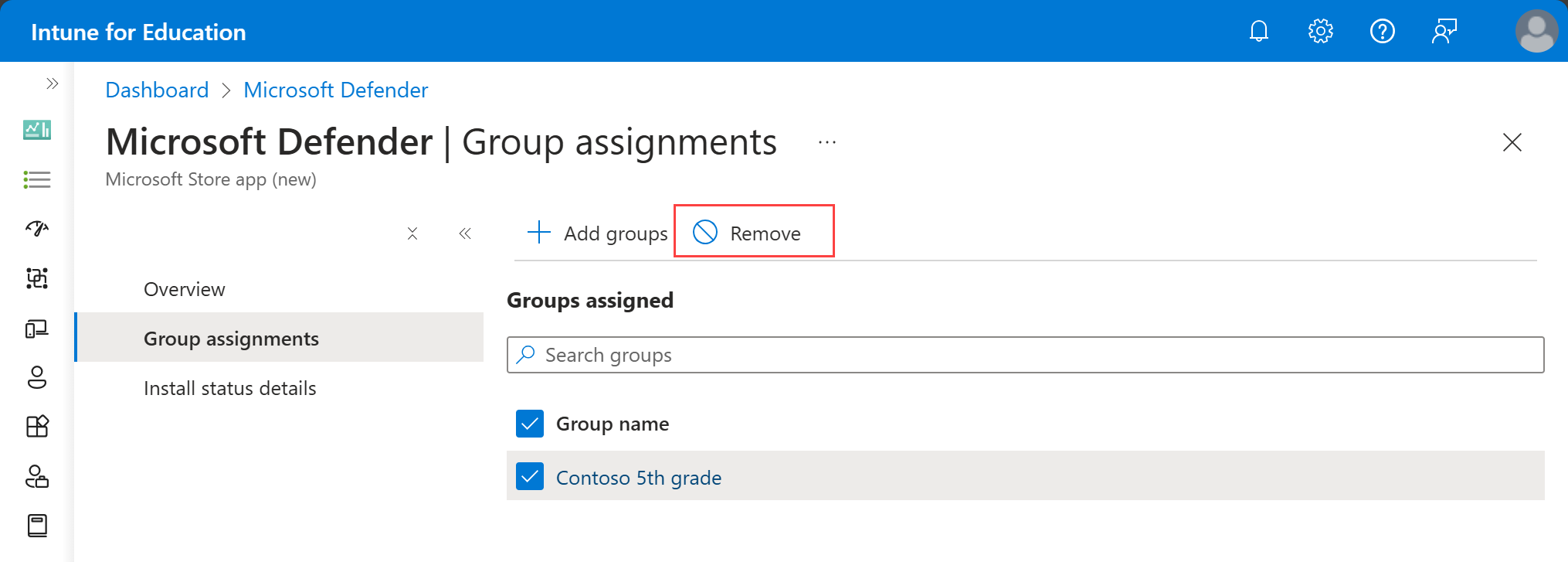Open the help question mark icon
The image size is (1568, 562).
point(1383,31)
